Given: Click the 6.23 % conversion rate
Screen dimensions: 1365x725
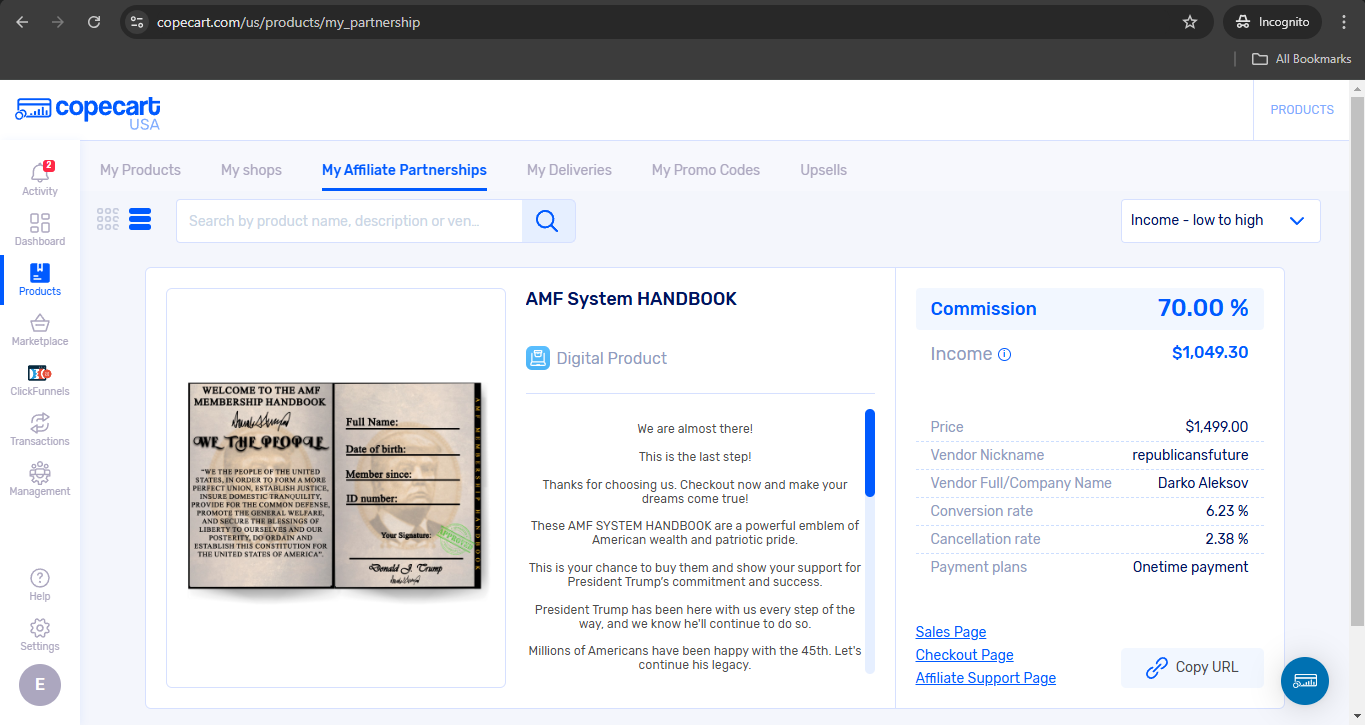Looking at the screenshot, I should (1227, 511).
